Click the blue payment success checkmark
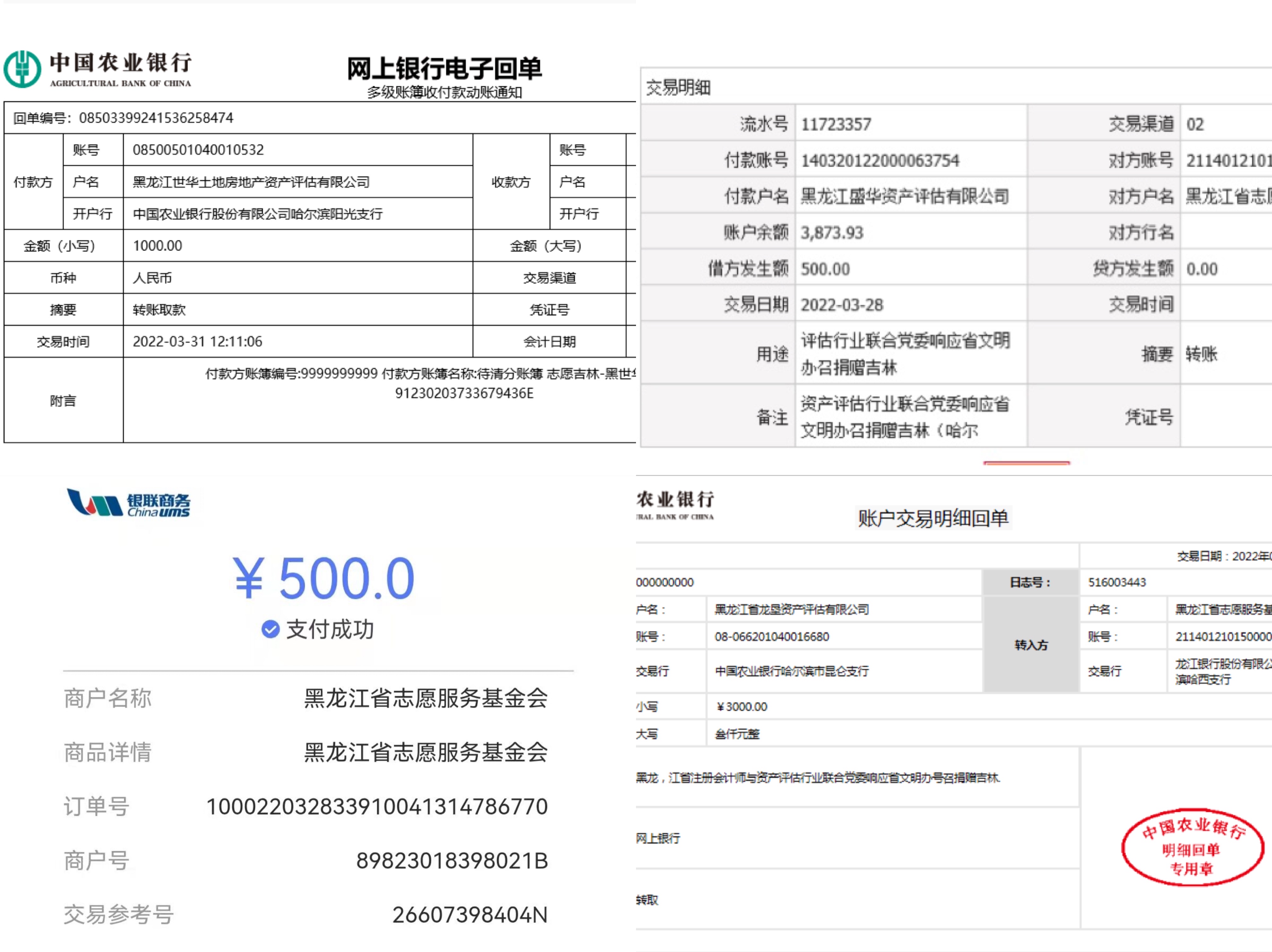 (x=270, y=629)
